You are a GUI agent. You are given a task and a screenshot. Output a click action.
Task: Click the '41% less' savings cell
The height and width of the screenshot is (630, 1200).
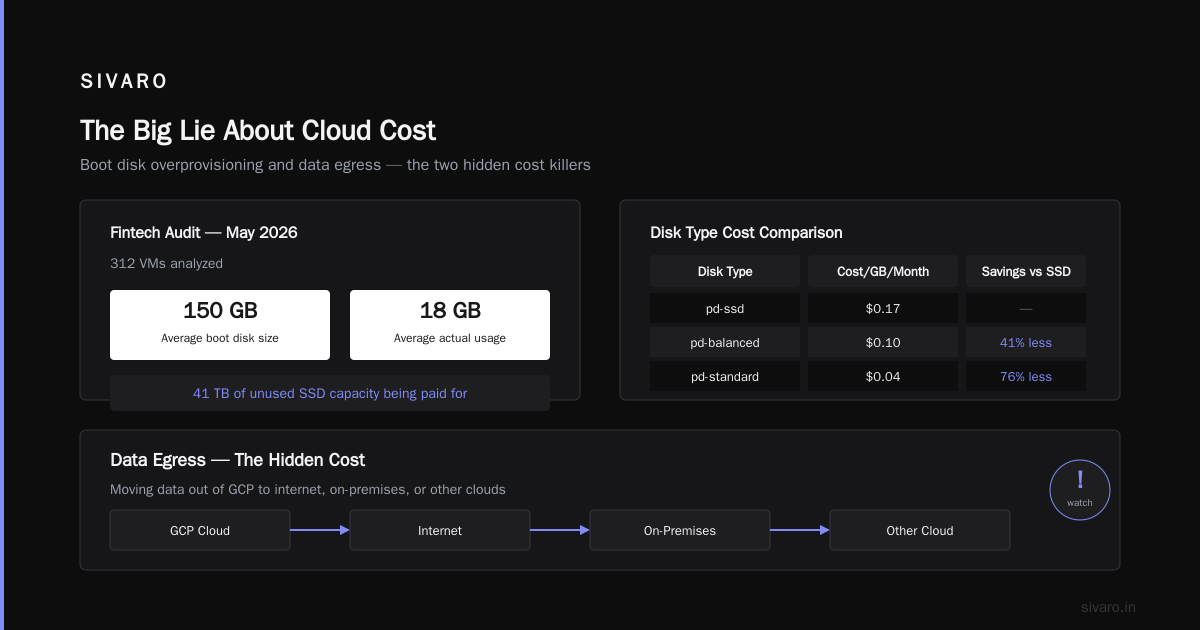tap(1026, 342)
